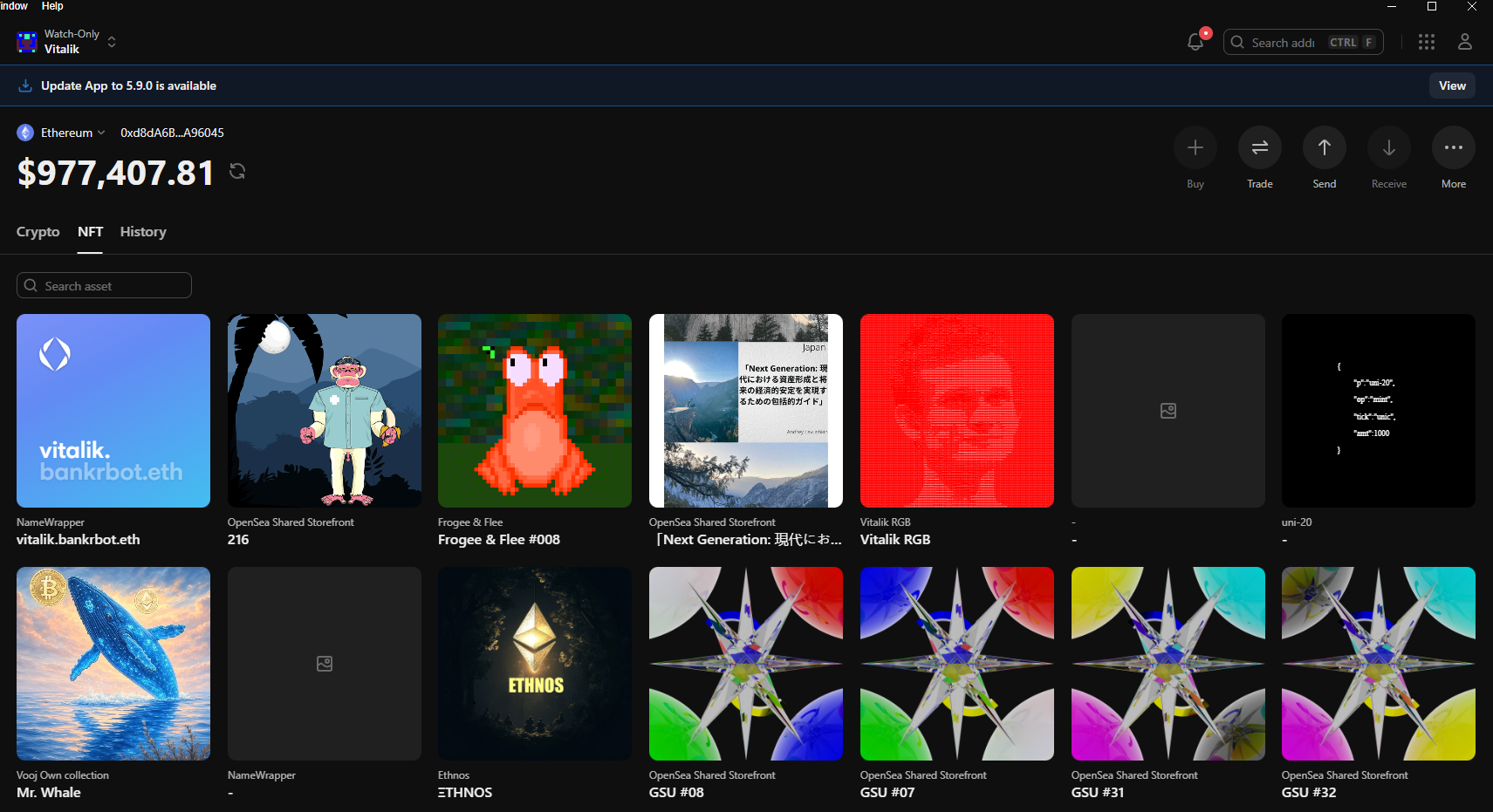Click the Trade swap icon
This screenshot has width=1493, height=812.
(x=1260, y=147)
